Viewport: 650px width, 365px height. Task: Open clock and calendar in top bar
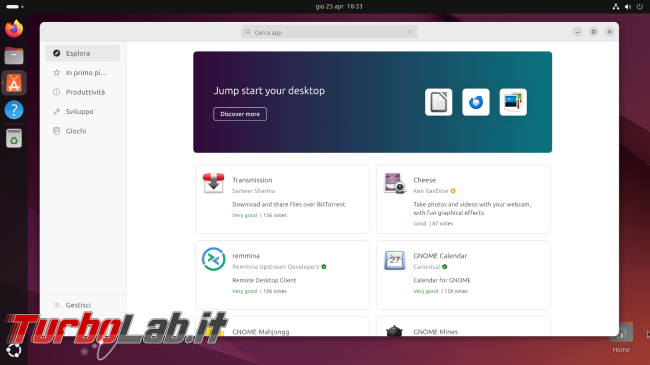[339, 6]
